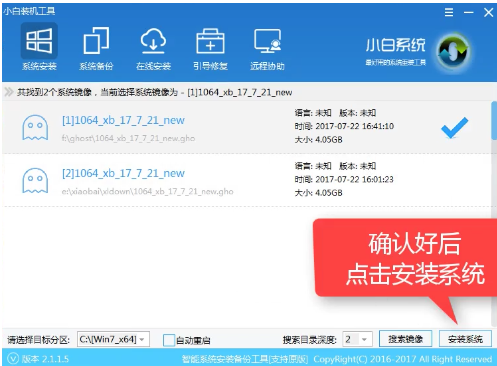
Task: Select image [1]1064_xb_17_7_21_new title
Action: click(123, 120)
